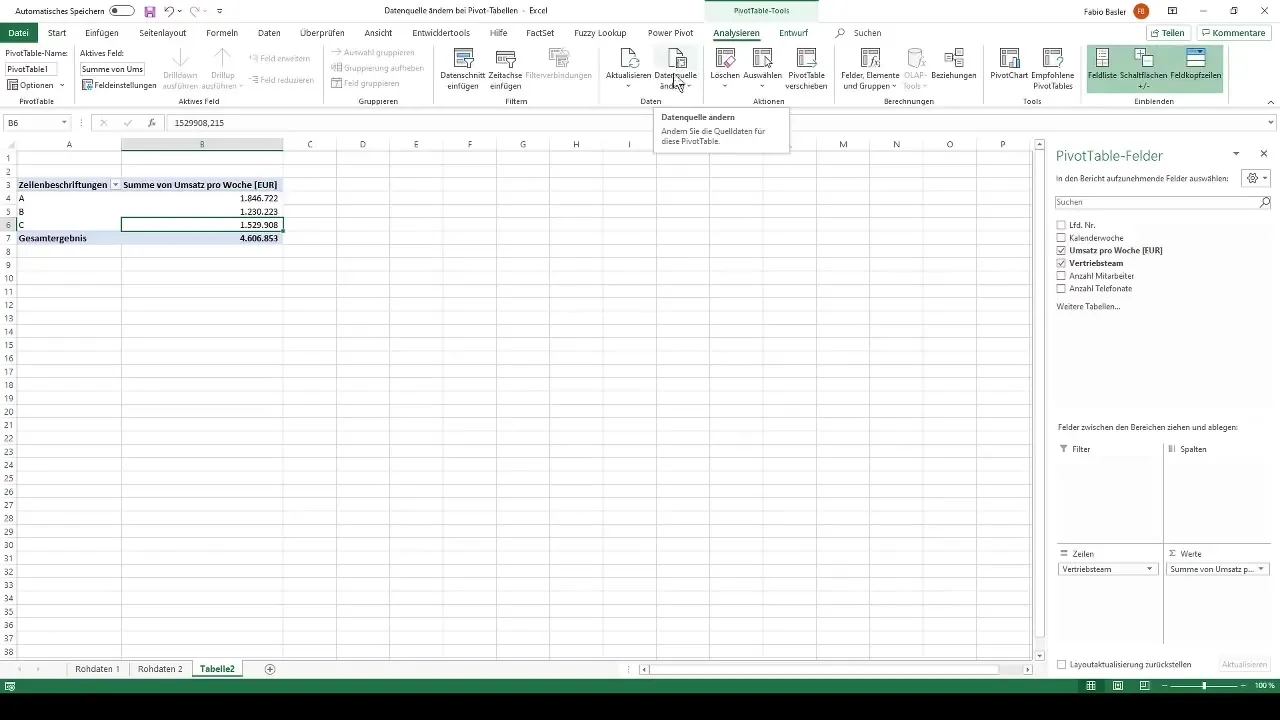Insert a PivotChart
The width and height of the screenshot is (1280, 720).
coord(1010,64)
